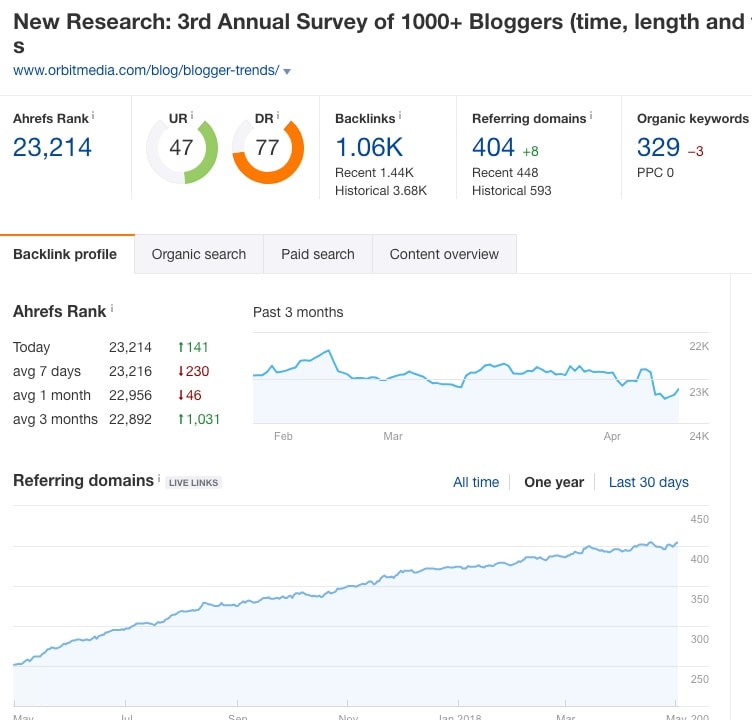Click 'Historical 3.68K' under Backlinks
This screenshot has width=752, height=720.
(x=381, y=191)
